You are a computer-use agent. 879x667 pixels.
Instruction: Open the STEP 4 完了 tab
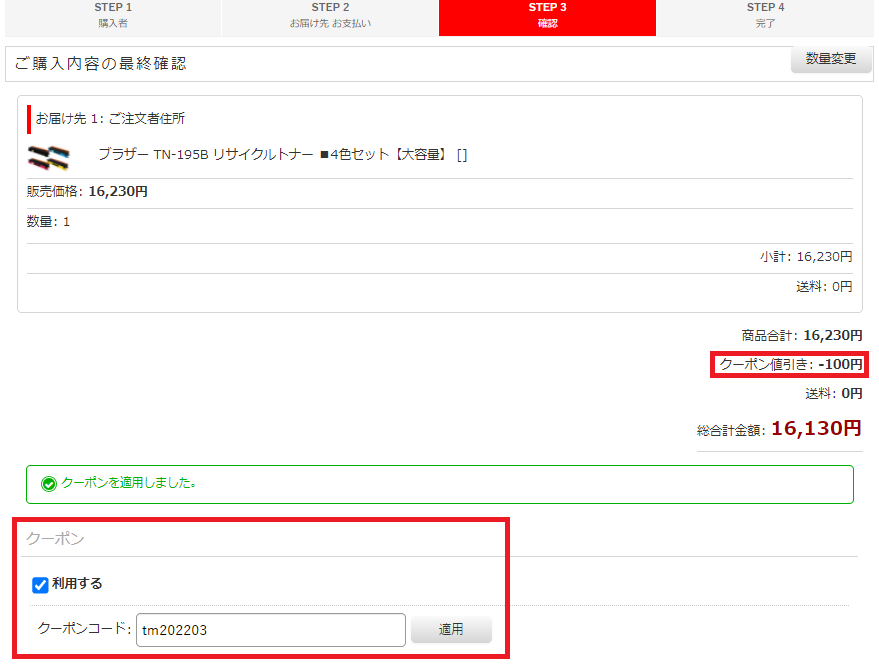coord(765,18)
